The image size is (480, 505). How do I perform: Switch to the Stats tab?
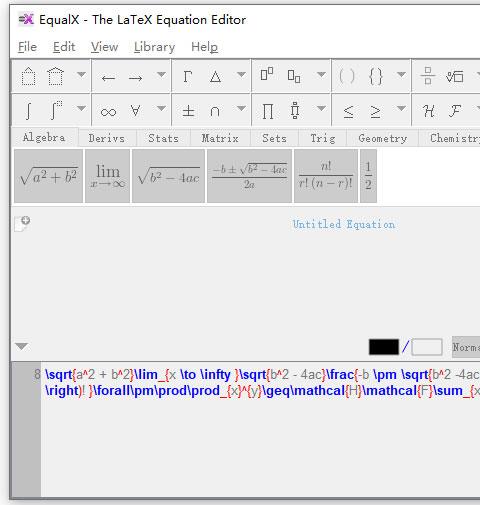tap(163, 138)
